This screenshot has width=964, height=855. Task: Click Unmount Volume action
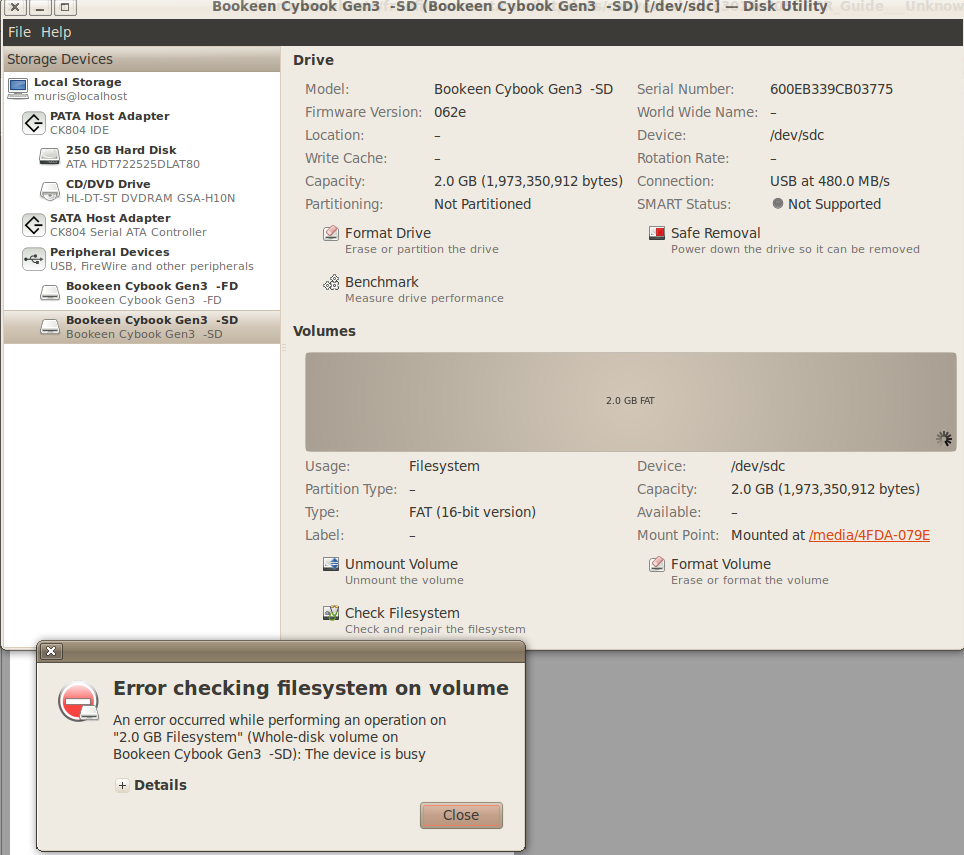click(x=393, y=571)
